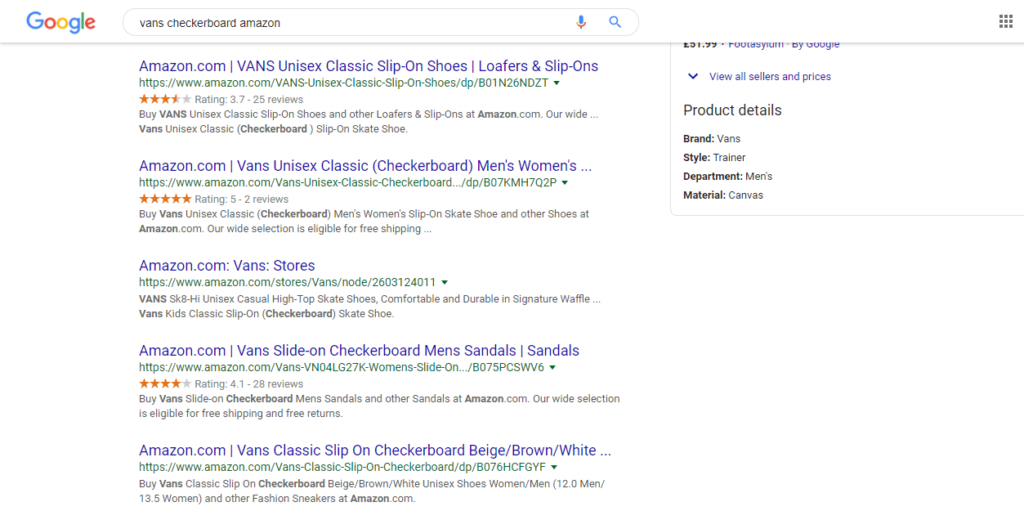
Task: Click 'Rating: 4.1 - 28 reviews' text
Action: [x=249, y=383]
